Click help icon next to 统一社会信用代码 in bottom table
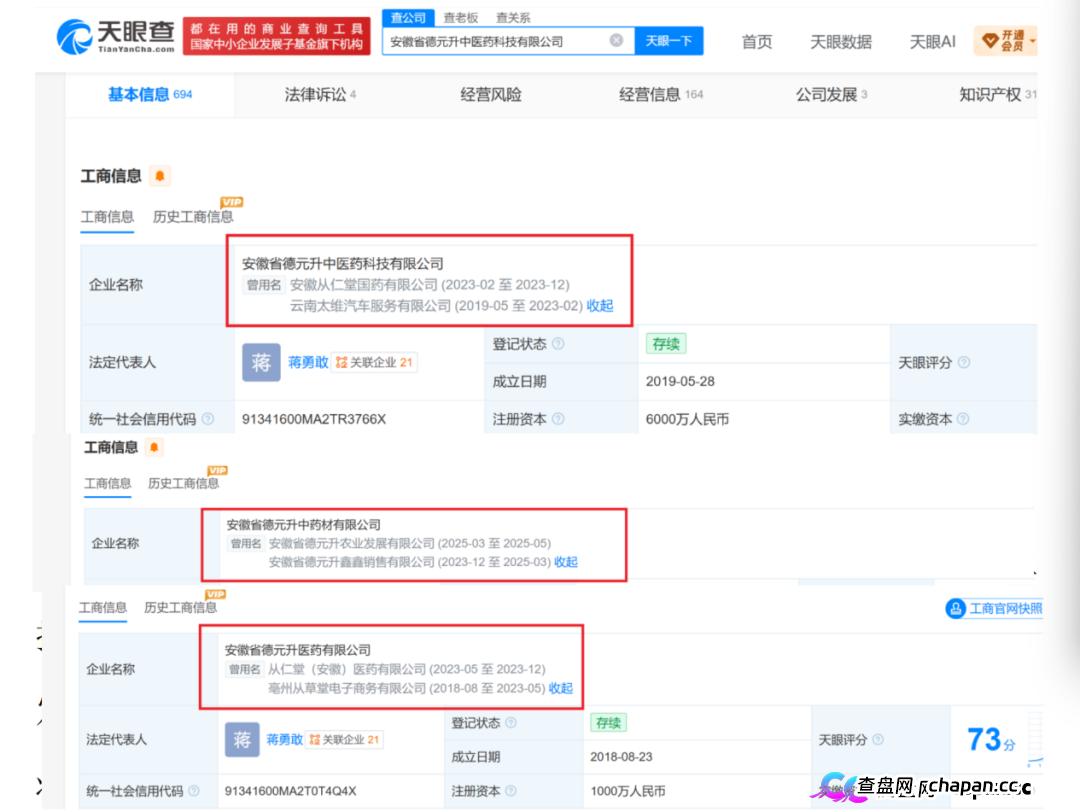 [x=194, y=791]
